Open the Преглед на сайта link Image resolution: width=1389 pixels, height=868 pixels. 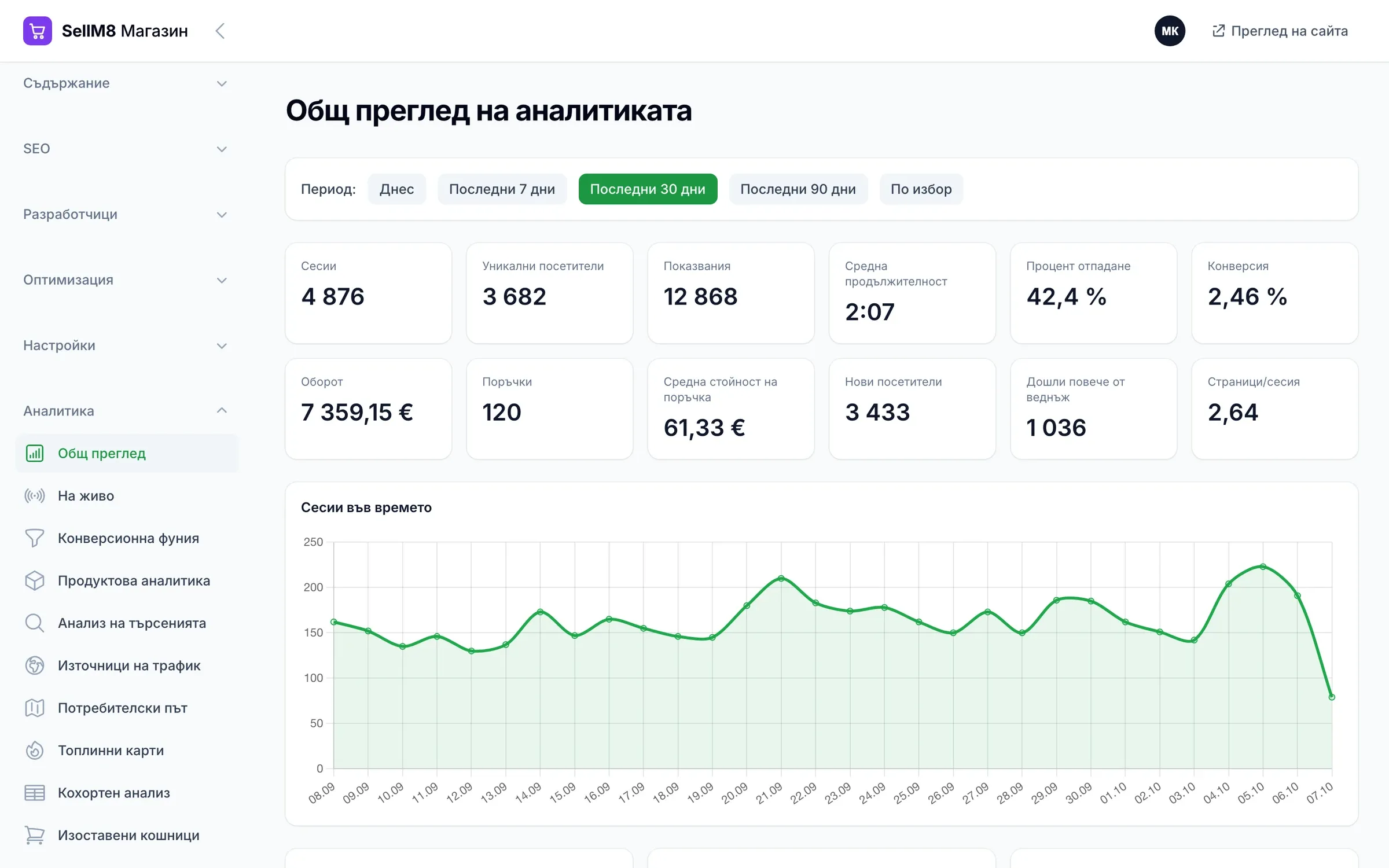tap(1280, 31)
